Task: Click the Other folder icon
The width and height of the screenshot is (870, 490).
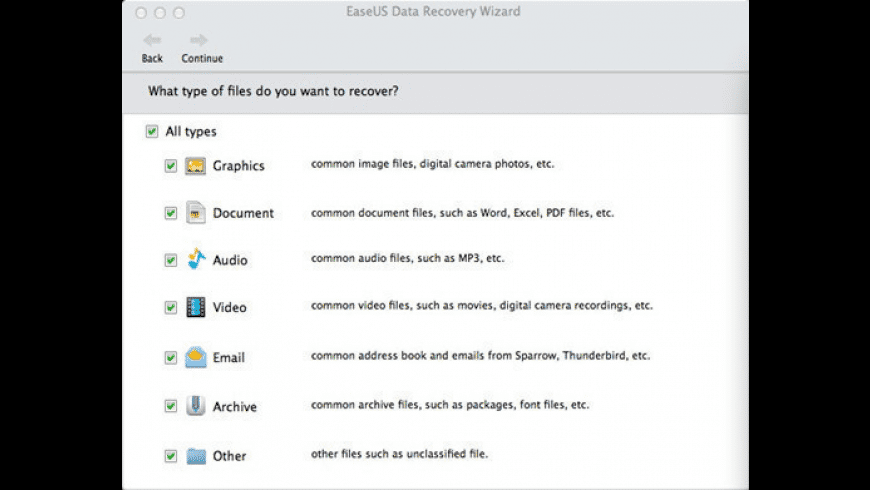Action: [196, 456]
